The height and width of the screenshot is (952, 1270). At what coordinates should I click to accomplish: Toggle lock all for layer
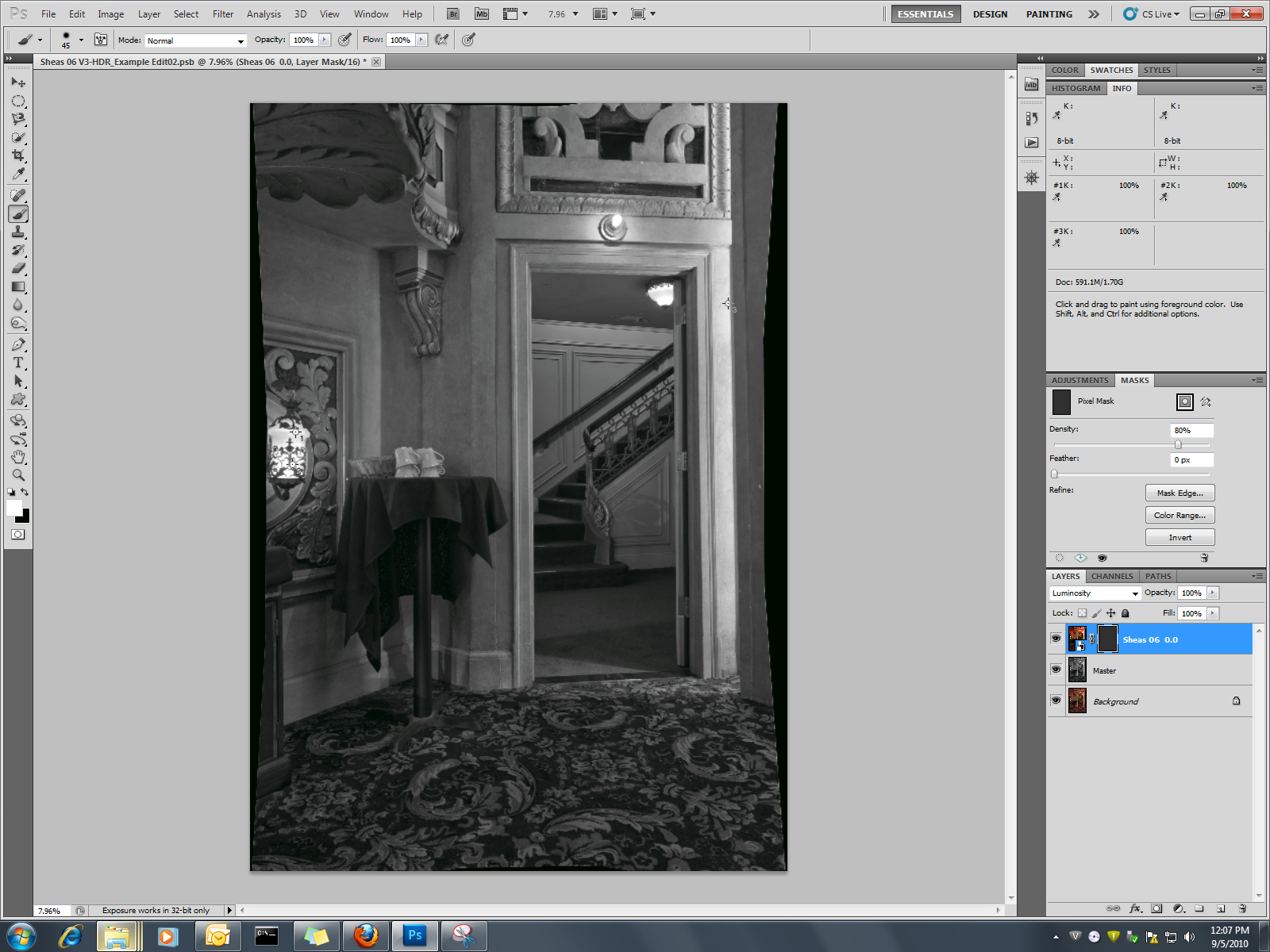click(1125, 613)
